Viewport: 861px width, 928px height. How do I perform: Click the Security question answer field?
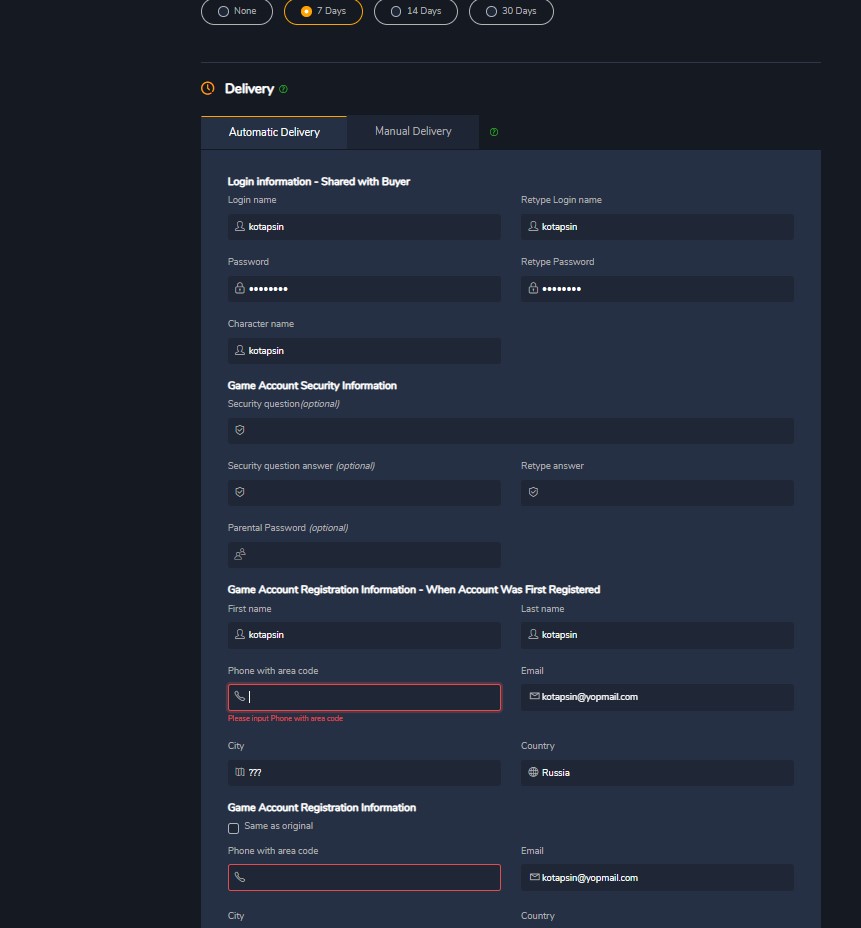tap(364, 492)
